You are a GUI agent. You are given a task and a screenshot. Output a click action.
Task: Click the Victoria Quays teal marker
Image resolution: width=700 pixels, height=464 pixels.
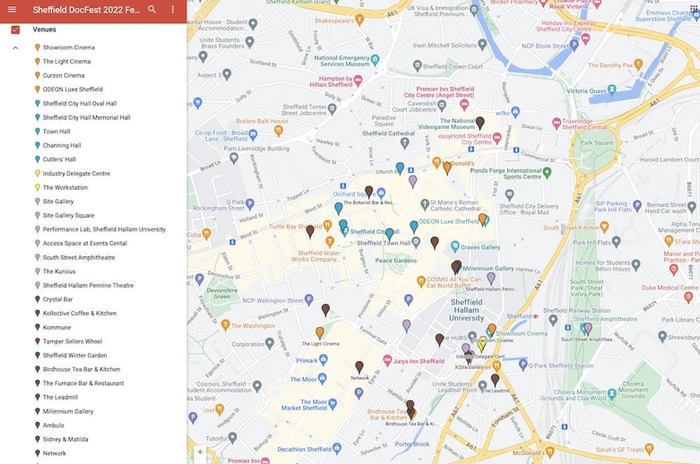612,90
